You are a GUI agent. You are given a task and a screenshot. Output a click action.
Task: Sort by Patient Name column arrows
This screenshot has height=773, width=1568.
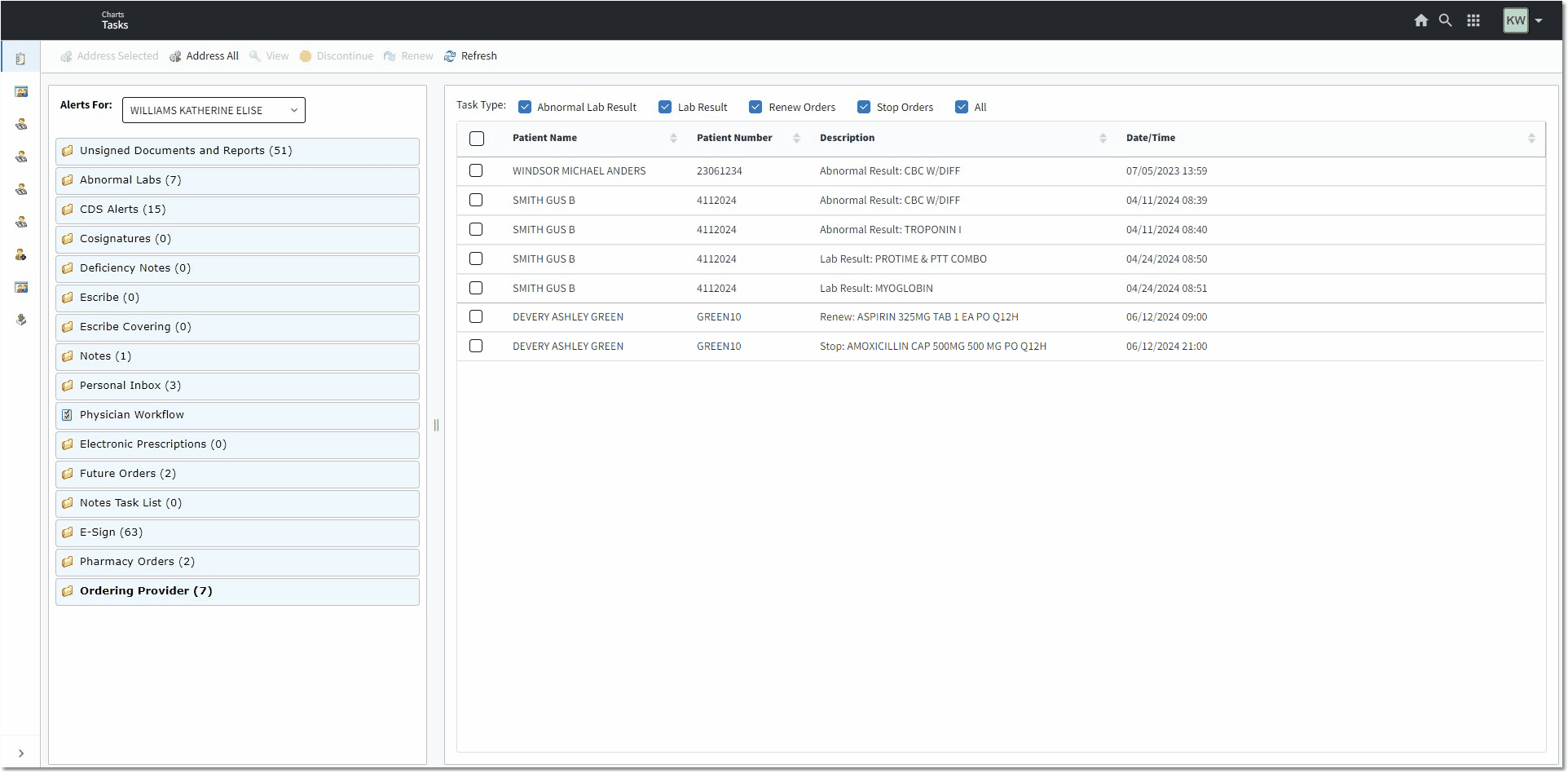[673, 138]
